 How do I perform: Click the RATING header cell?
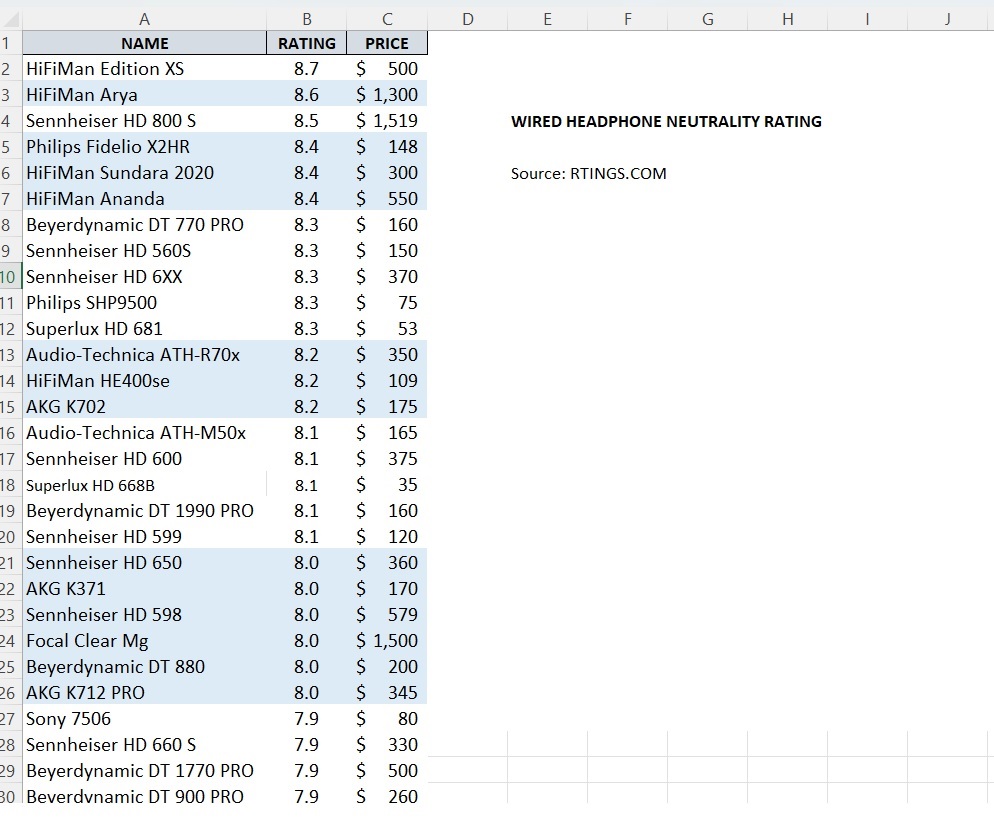coord(307,43)
